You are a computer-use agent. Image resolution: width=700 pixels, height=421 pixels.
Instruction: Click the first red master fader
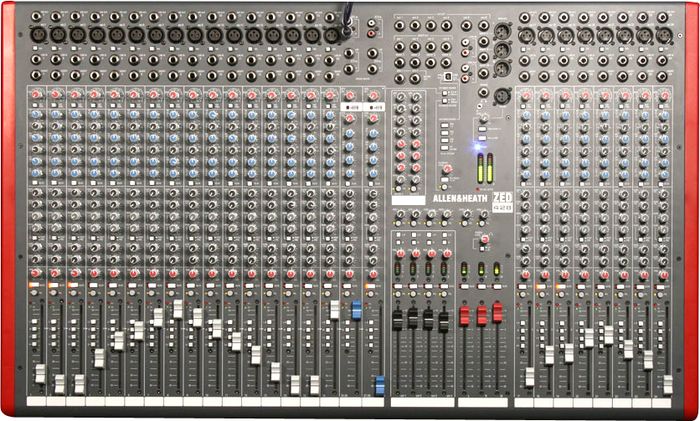tap(464, 316)
